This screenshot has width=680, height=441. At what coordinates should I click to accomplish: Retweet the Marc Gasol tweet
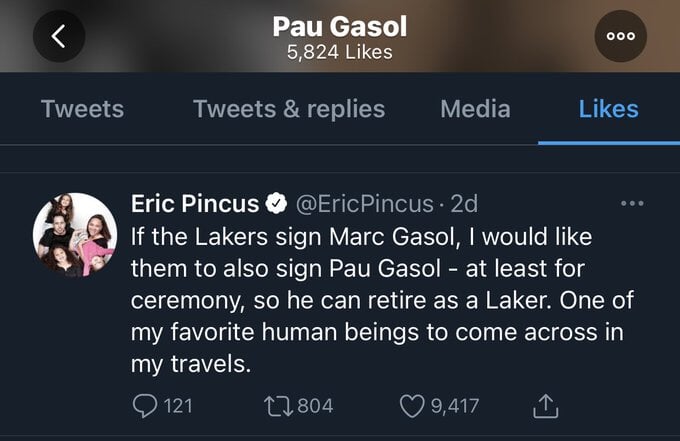pos(279,406)
